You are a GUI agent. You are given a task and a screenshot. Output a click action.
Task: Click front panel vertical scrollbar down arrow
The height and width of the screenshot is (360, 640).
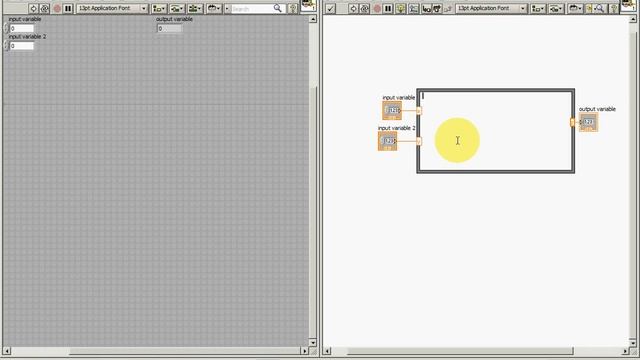pos(313,342)
